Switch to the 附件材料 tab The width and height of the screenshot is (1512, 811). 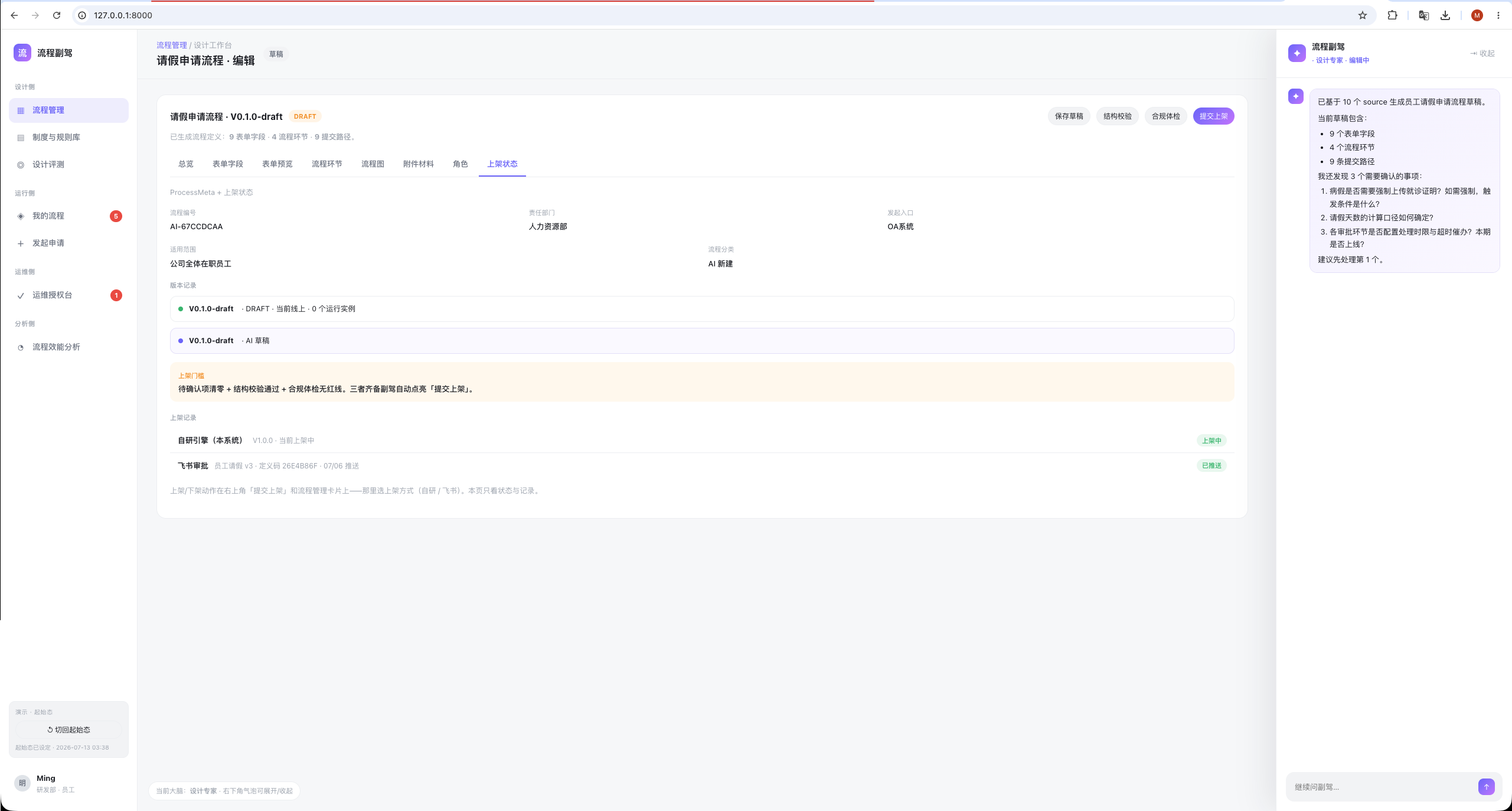pos(419,164)
